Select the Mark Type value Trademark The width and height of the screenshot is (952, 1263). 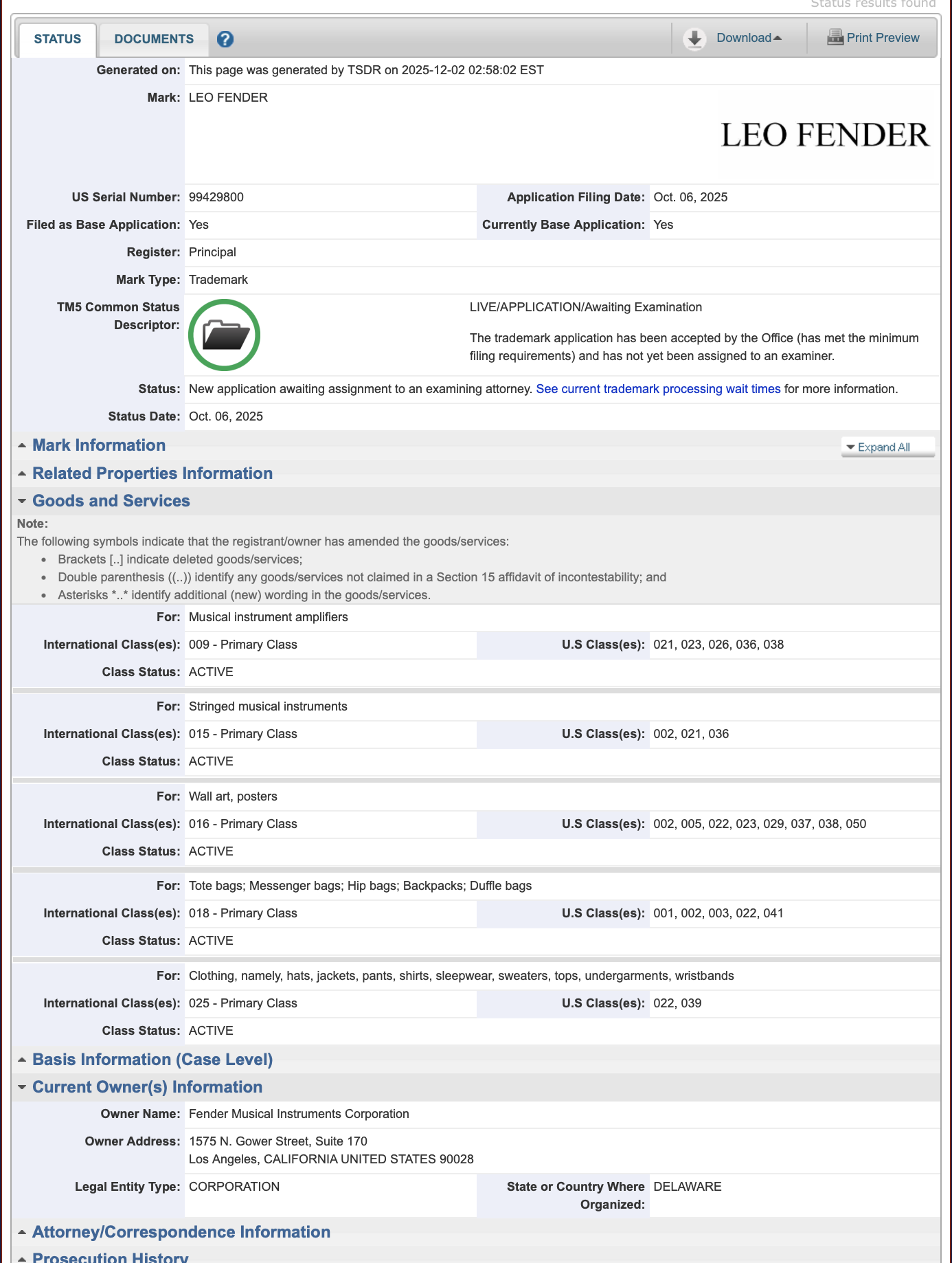pos(218,280)
